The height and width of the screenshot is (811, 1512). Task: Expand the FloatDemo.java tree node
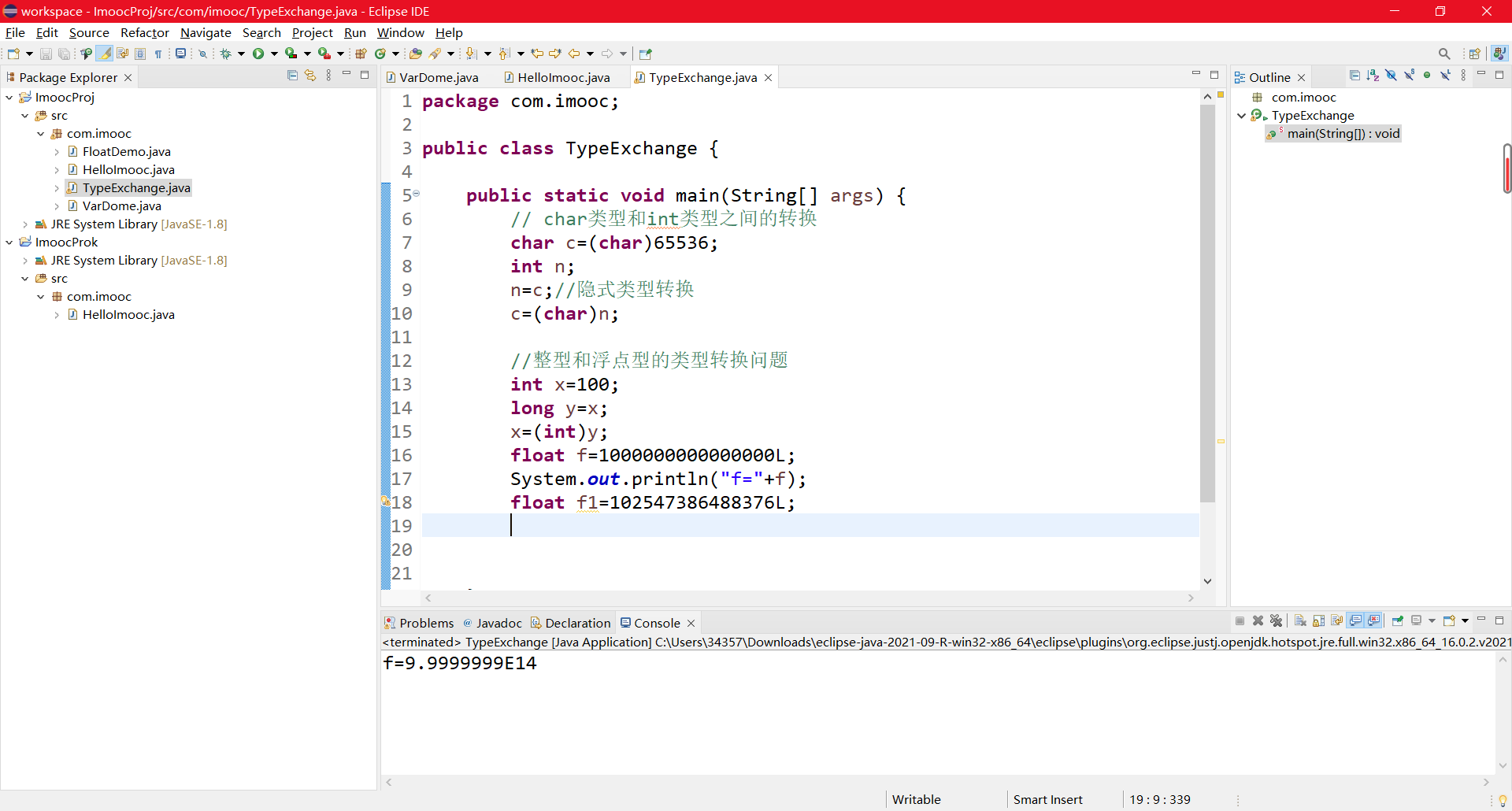57,152
